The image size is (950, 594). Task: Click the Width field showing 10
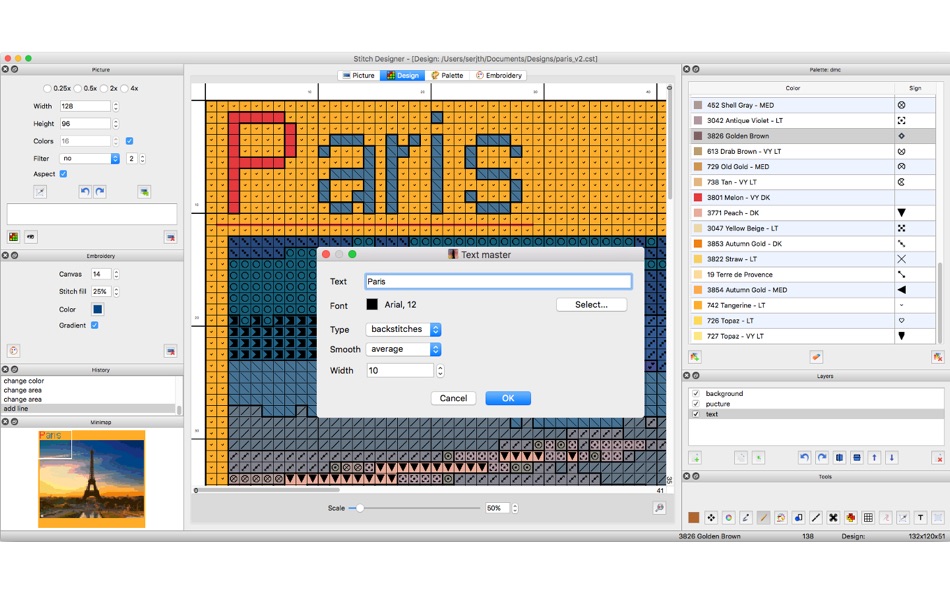pos(400,370)
